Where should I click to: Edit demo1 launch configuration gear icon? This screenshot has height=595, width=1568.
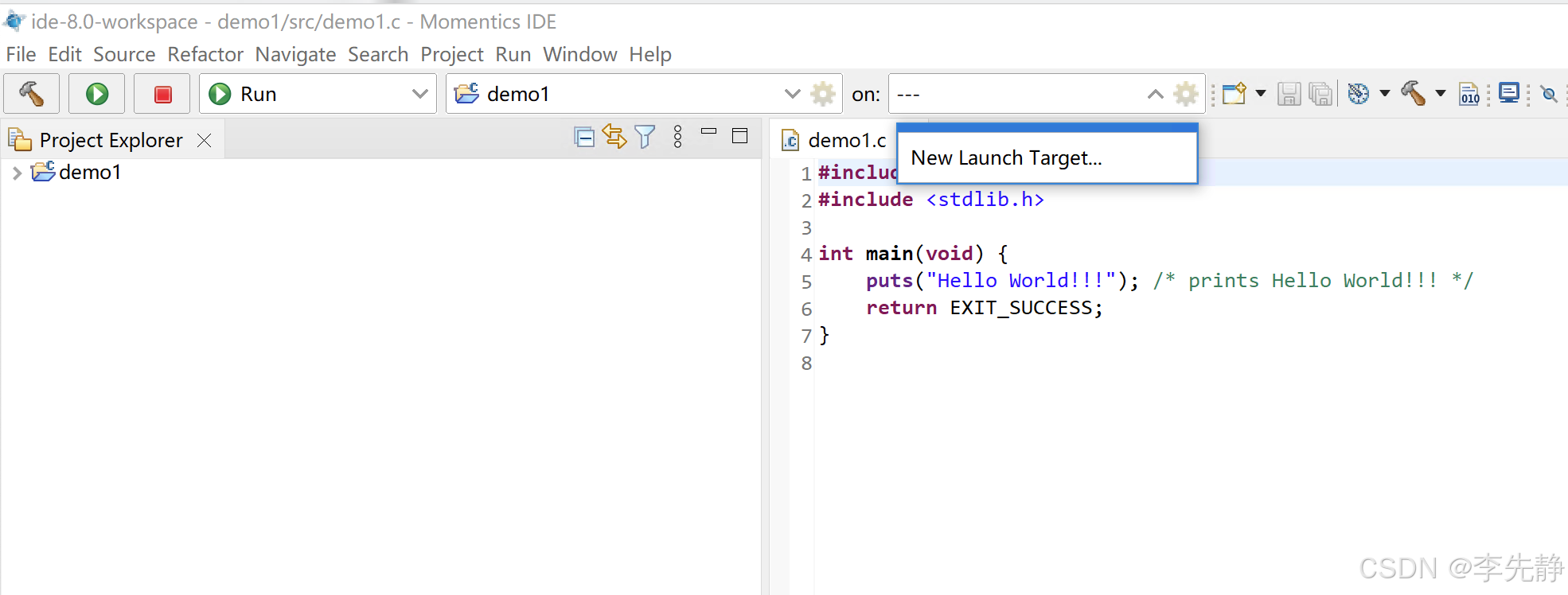823,94
